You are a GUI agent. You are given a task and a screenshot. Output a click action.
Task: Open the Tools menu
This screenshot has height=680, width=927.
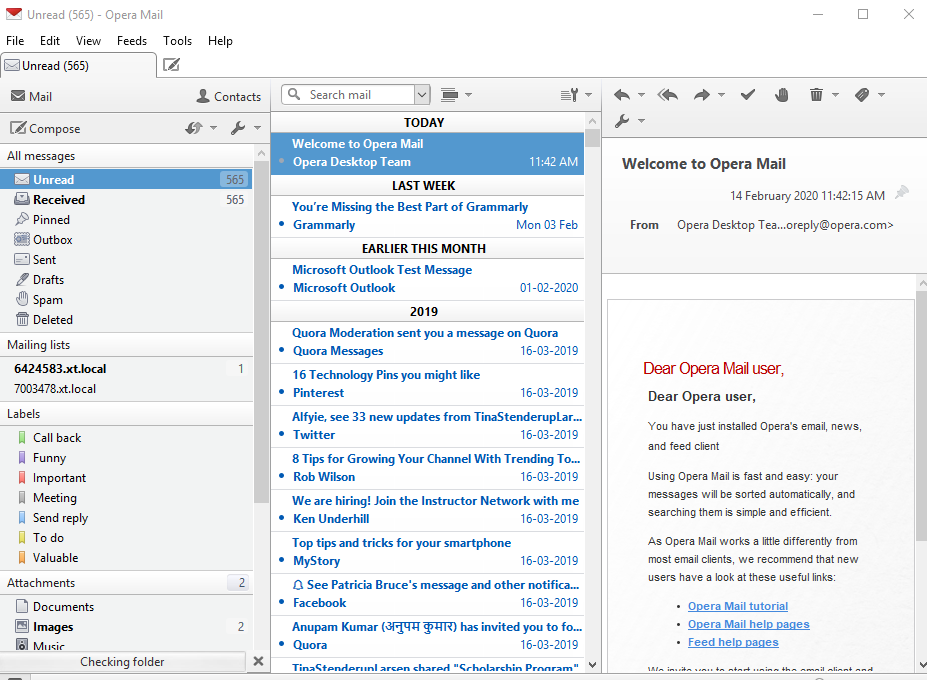177,41
